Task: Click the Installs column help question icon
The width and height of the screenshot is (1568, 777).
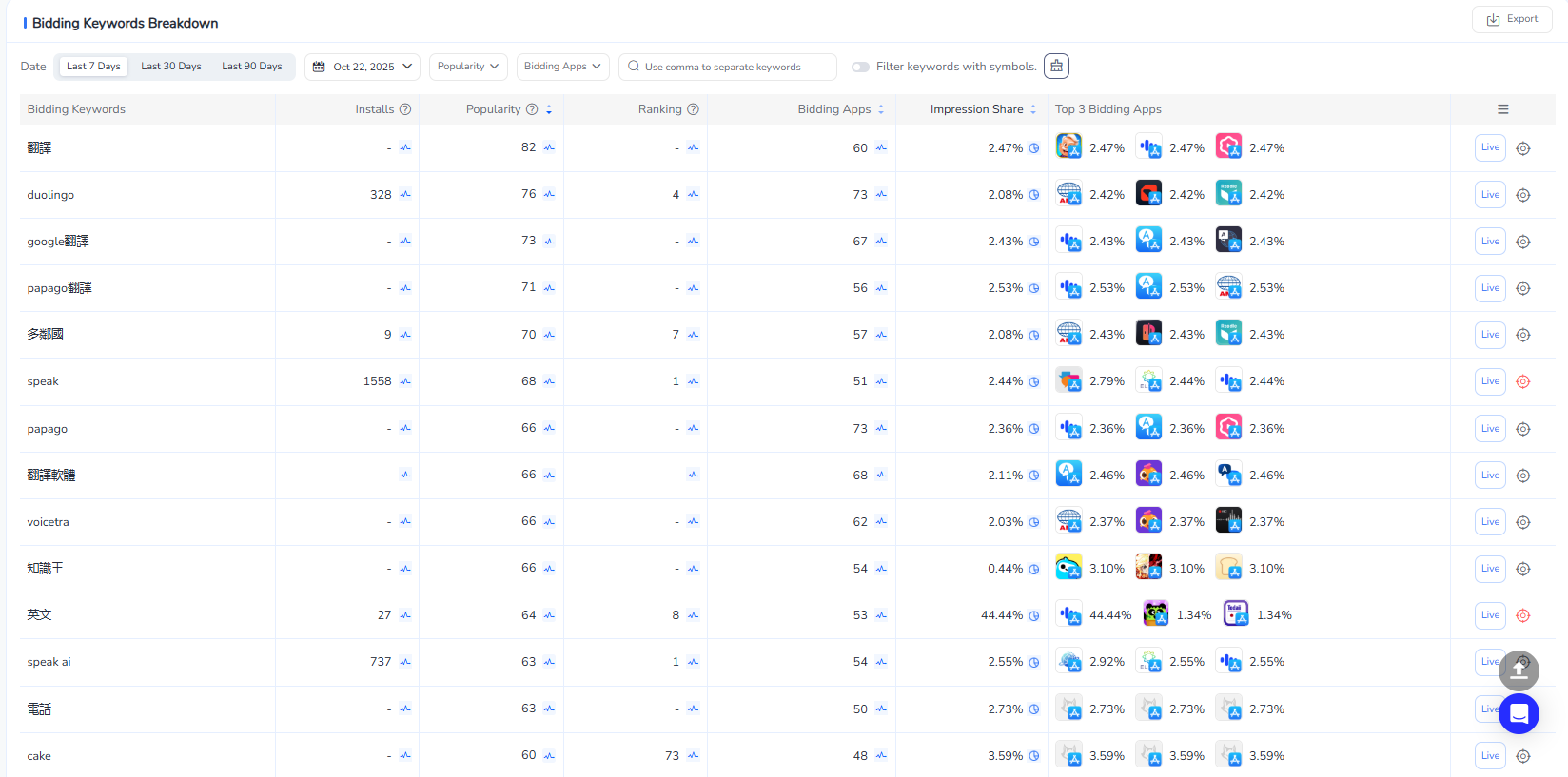Action: coord(405,109)
